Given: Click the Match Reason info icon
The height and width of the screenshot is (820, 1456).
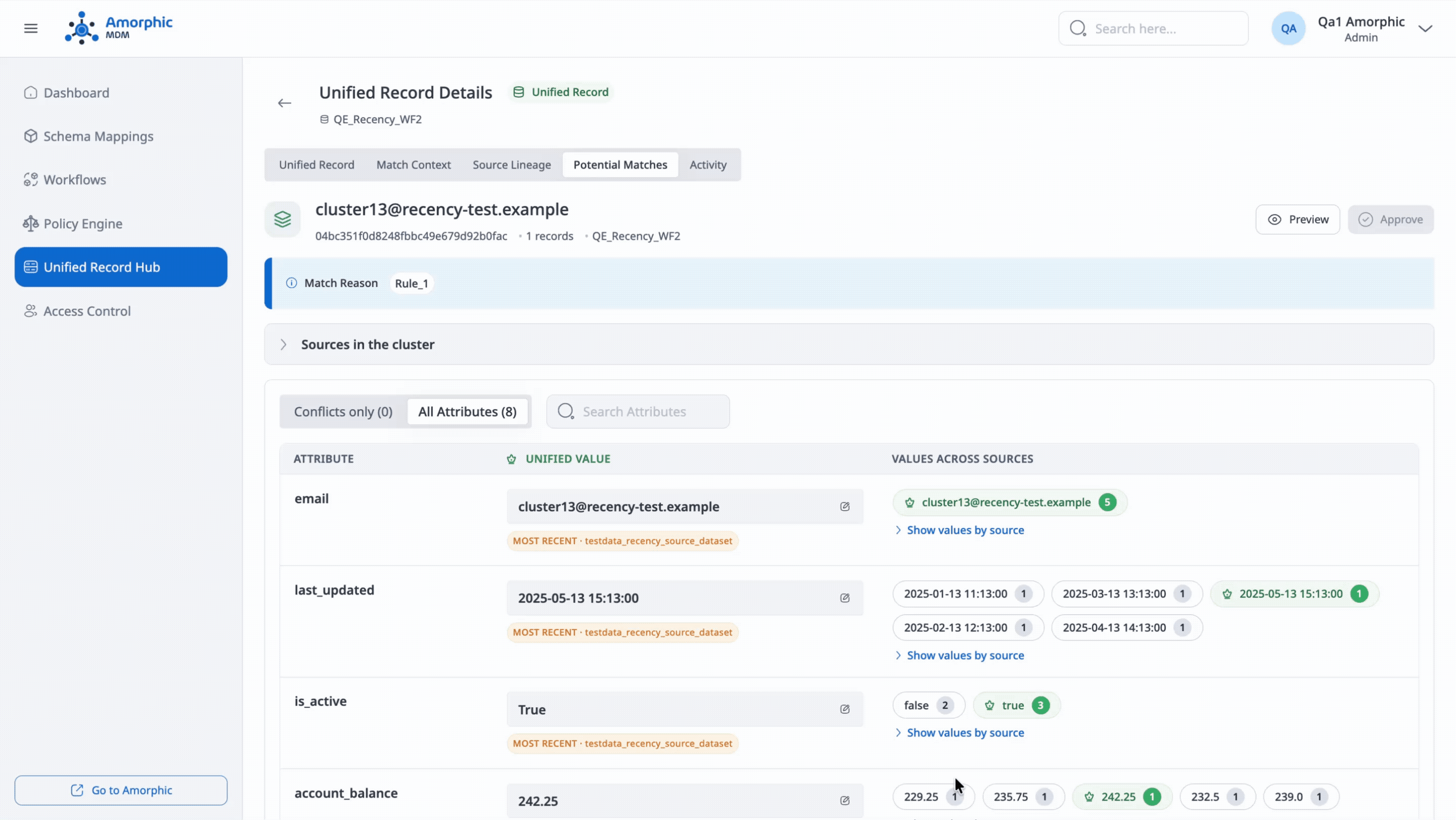Looking at the screenshot, I should 291,283.
